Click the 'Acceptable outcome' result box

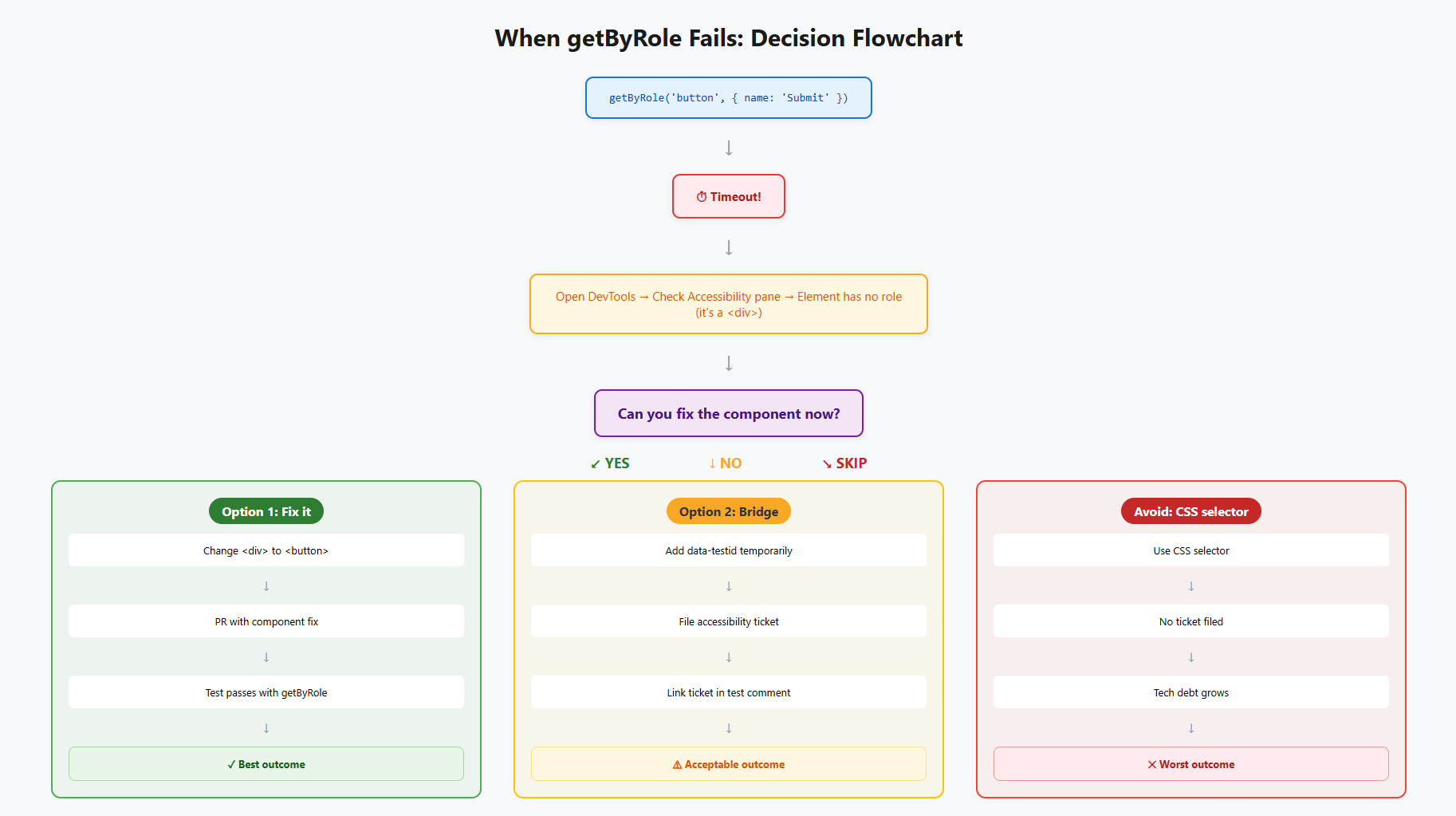click(x=728, y=764)
